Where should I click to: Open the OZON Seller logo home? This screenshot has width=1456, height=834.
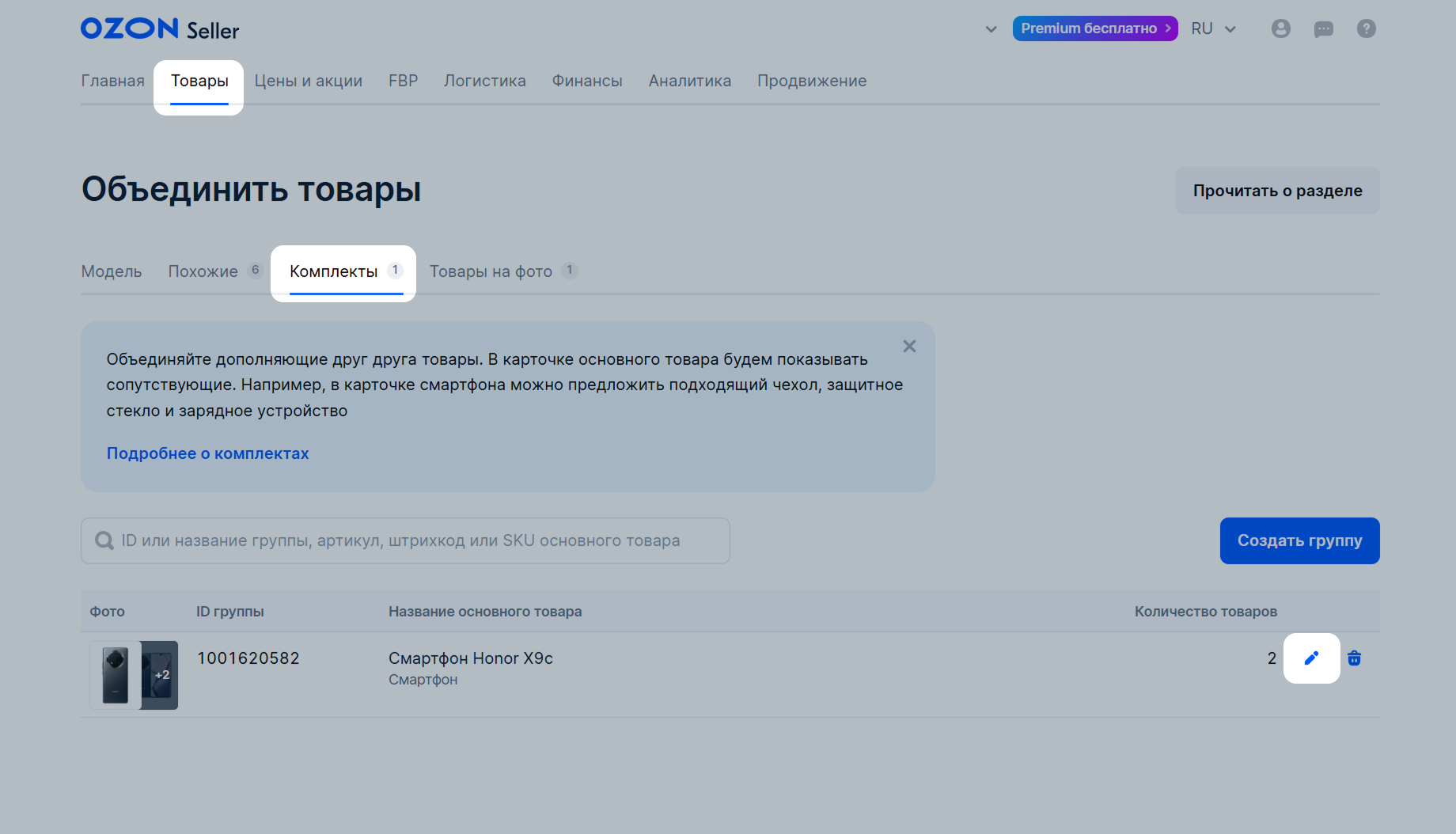(160, 29)
